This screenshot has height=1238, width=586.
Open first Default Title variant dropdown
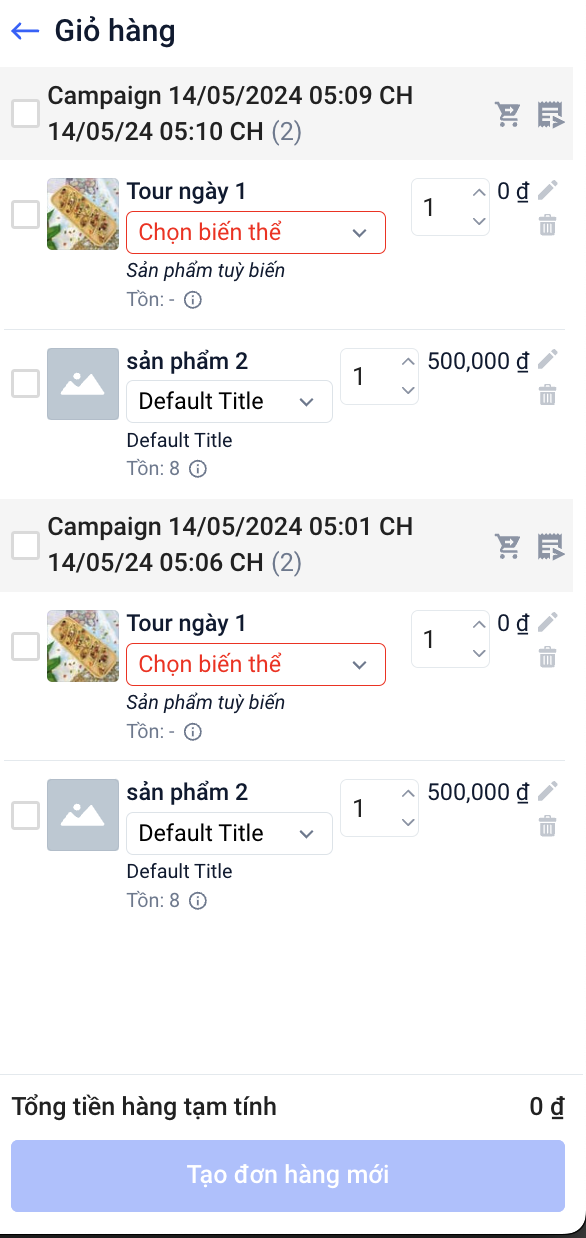229,401
